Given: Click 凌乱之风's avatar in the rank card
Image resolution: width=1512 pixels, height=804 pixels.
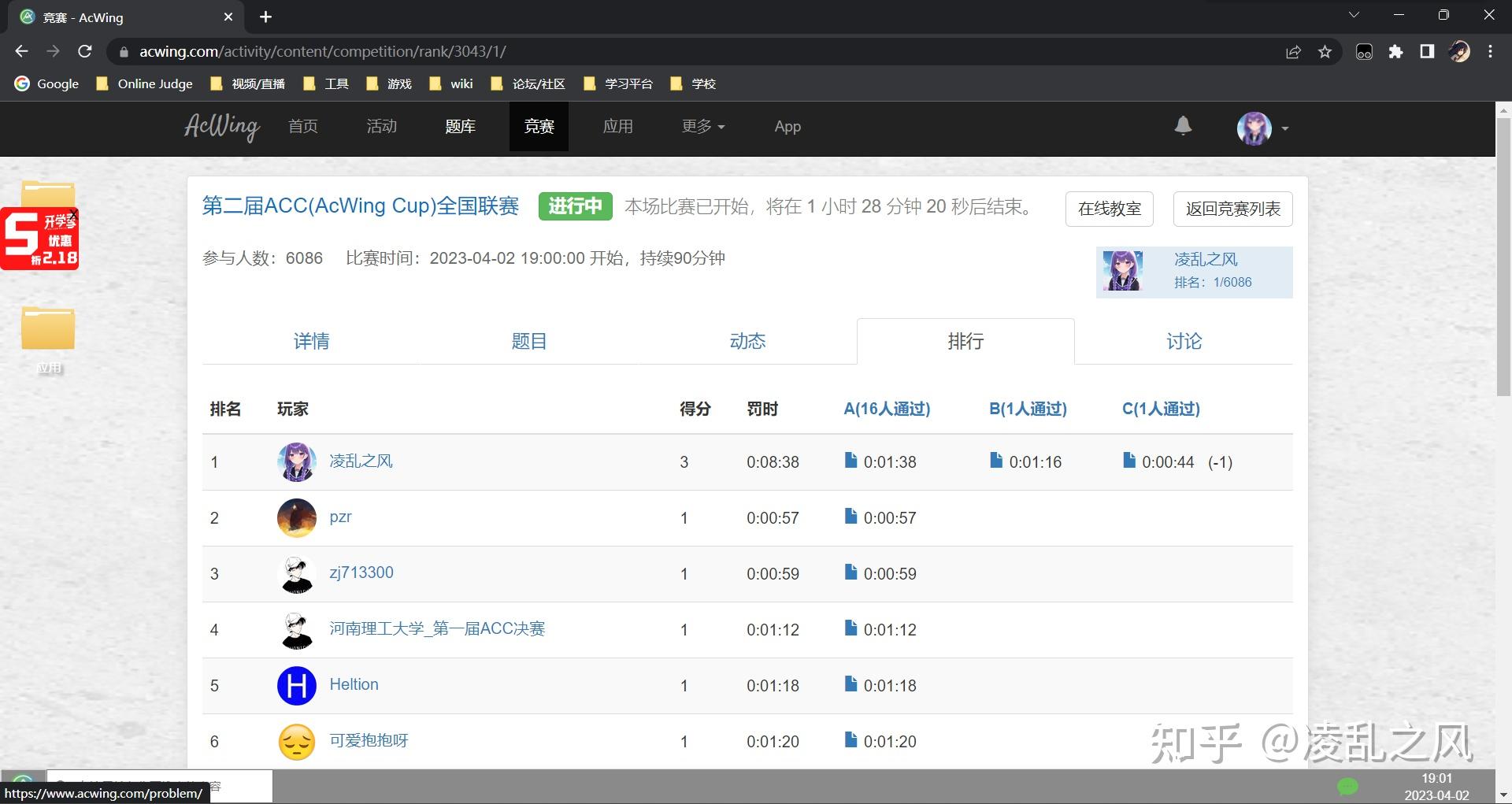Looking at the screenshot, I should click(x=1122, y=271).
